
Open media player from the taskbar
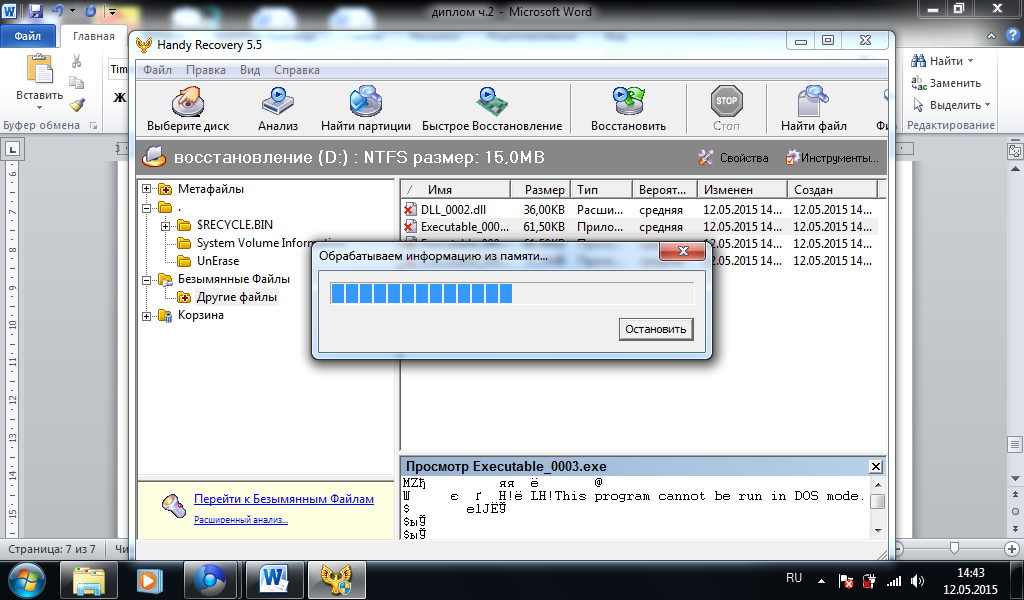coord(150,580)
